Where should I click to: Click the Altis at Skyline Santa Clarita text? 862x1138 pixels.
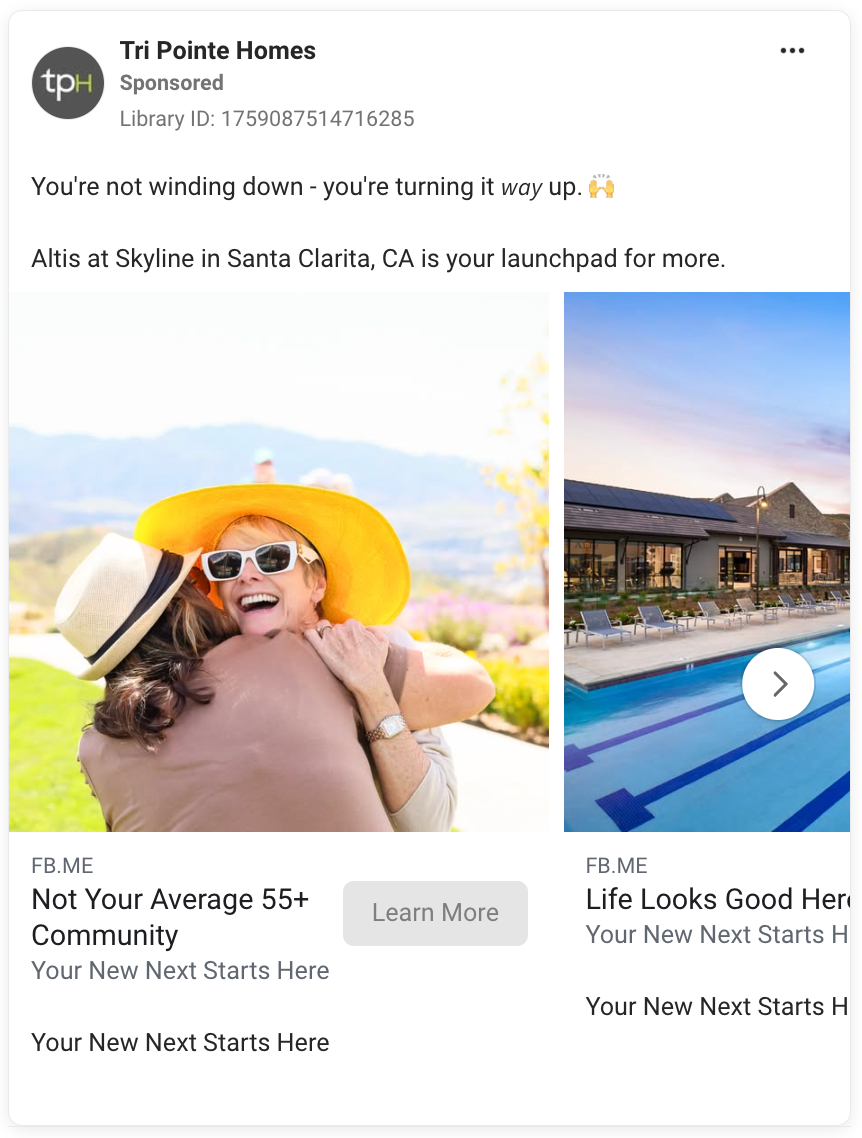[378, 258]
